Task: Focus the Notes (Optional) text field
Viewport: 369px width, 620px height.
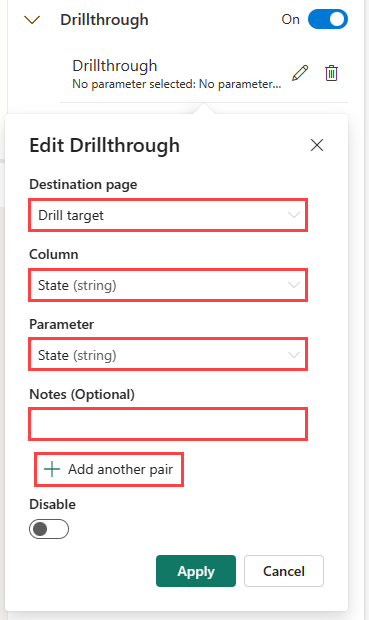Action: [168, 424]
